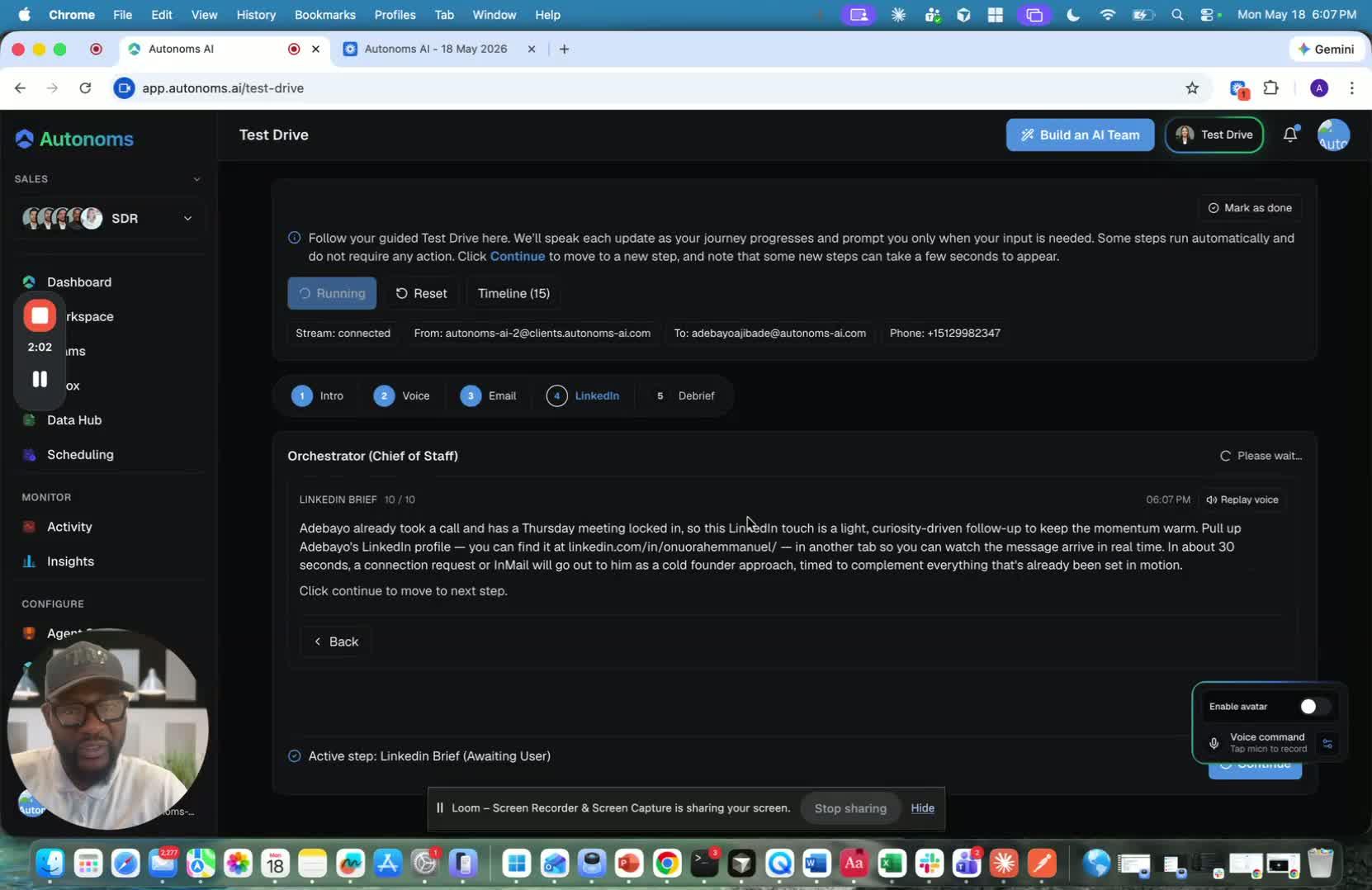This screenshot has height=890, width=1372.
Task: Open Timeline (15)
Action: tap(513, 294)
